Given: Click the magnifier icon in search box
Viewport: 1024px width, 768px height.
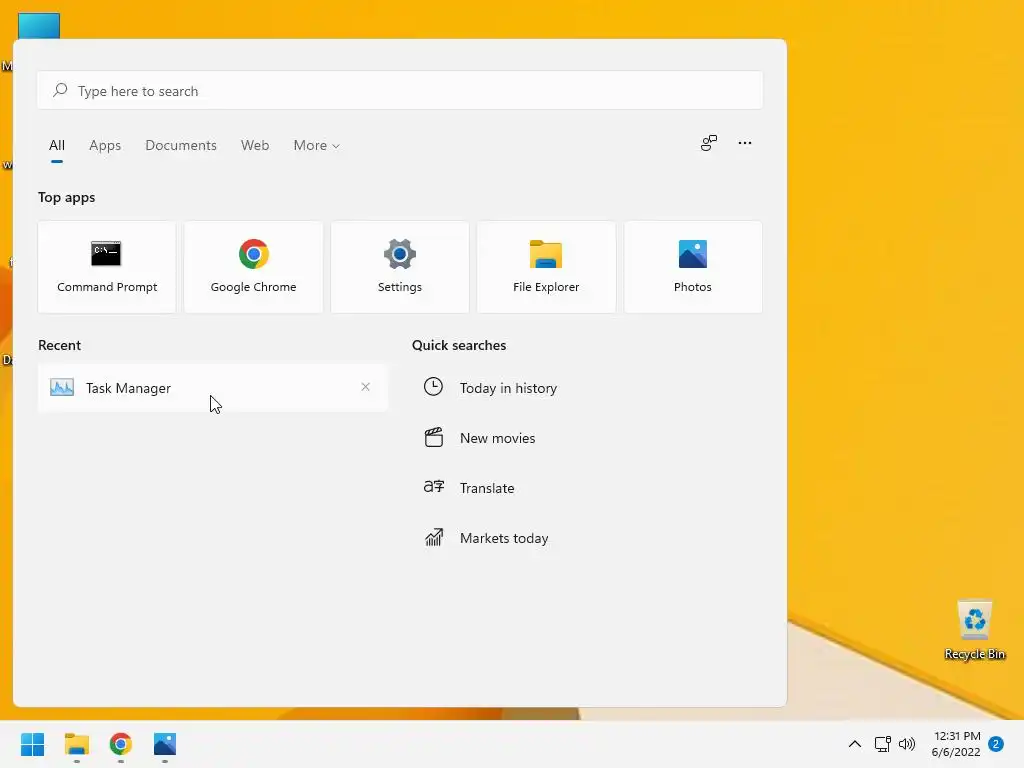Looking at the screenshot, I should 60,90.
